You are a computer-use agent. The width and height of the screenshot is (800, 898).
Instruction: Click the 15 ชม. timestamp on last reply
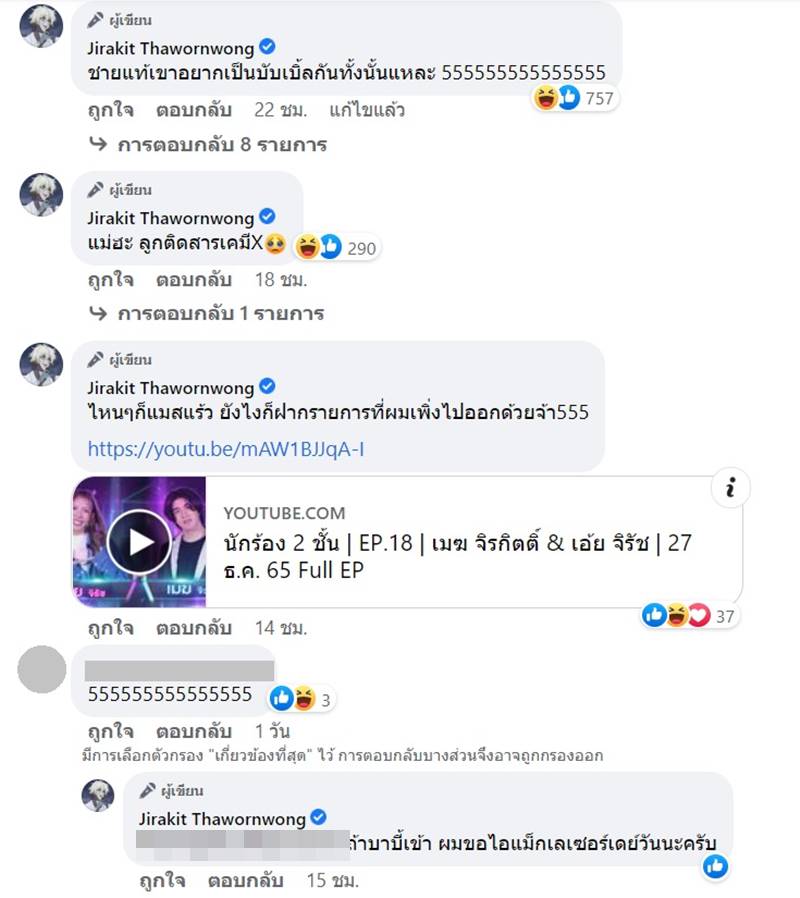(333, 880)
